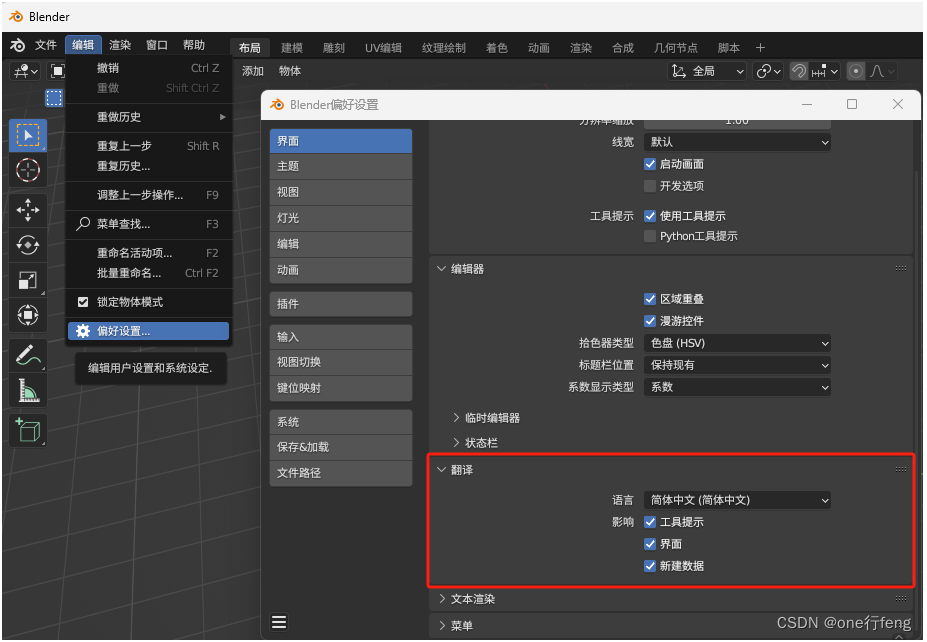Viewport: 927px width, 642px height.
Task: Open the 文件 menu
Action: coord(46,45)
